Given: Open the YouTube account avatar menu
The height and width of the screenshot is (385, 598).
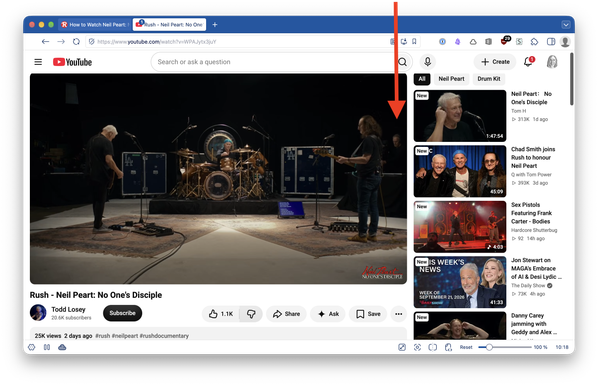Looking at the screenshot, I should 552,61.
